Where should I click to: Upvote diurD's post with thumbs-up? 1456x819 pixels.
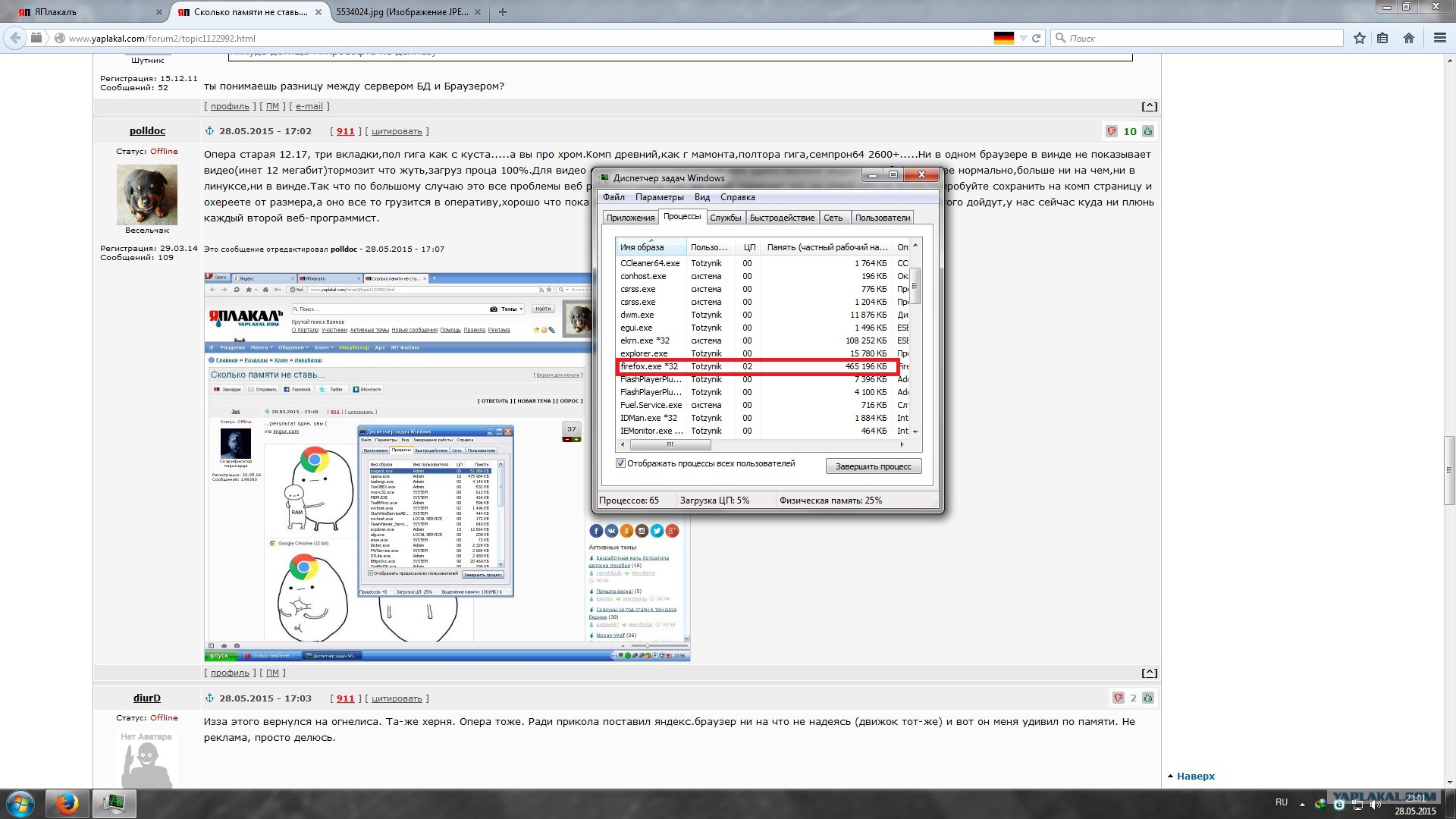pyautogui.click(x=1148, y=698)
